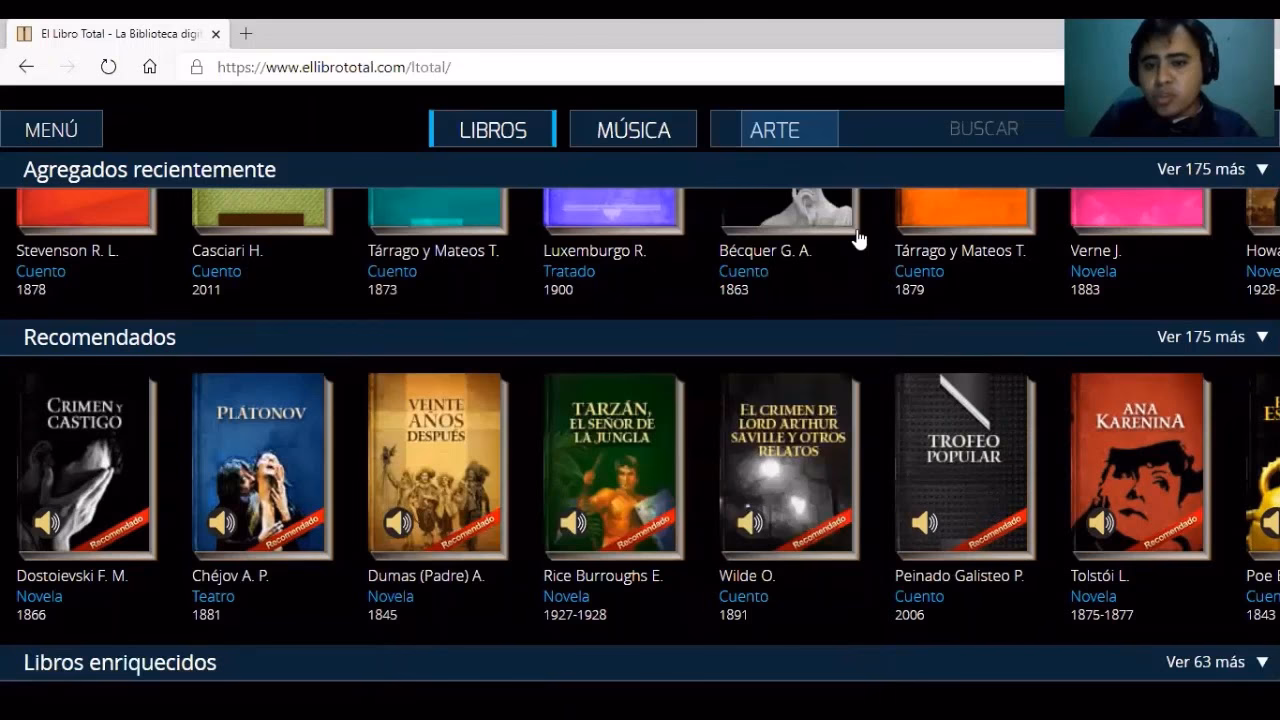
Task: Open the MENÚ button
Action: (51, 130)
